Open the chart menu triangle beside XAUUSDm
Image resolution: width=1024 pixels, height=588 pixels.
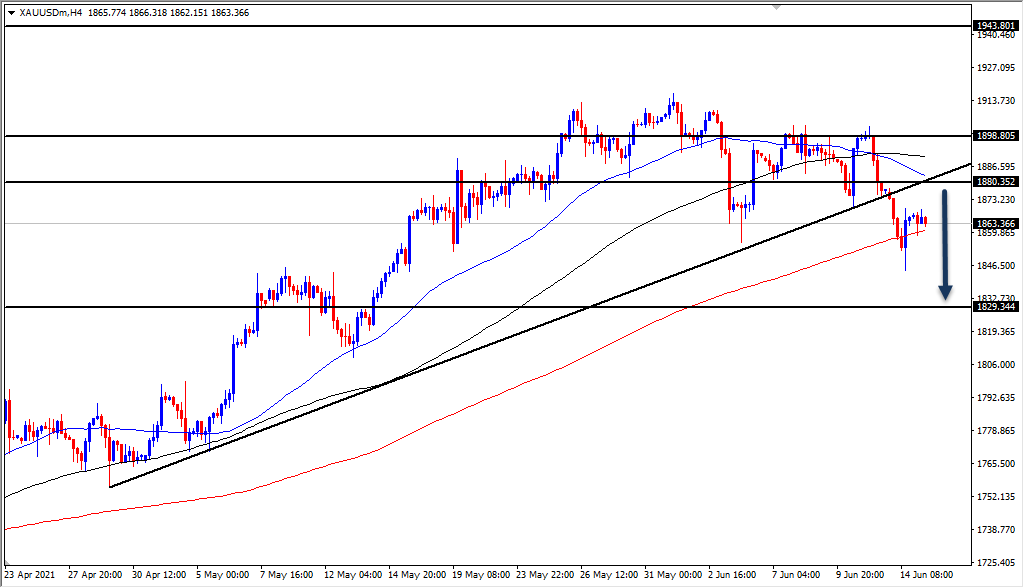(11, 12)
